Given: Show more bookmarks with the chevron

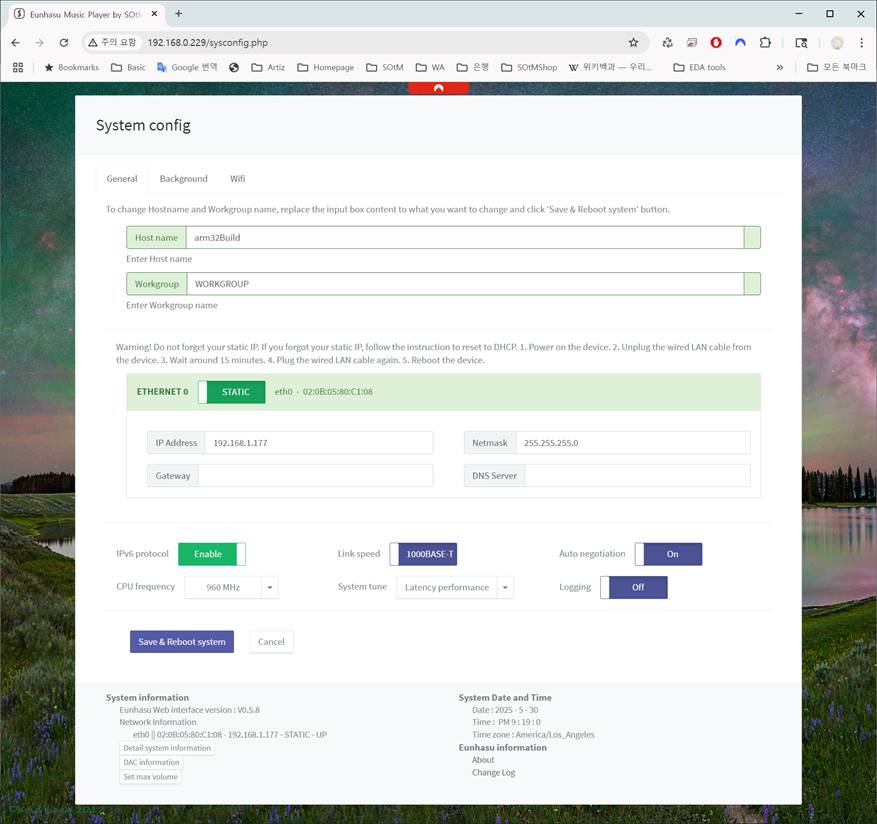Looking at the screenshot, I should [780, 67].
